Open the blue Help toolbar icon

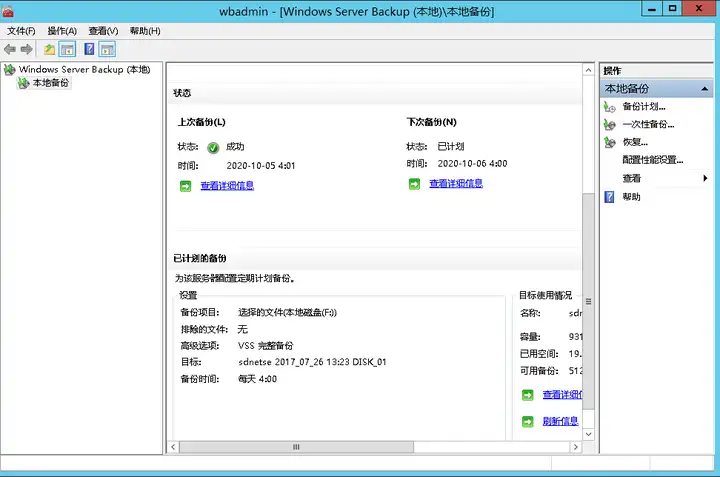click(x=89, y=49)
